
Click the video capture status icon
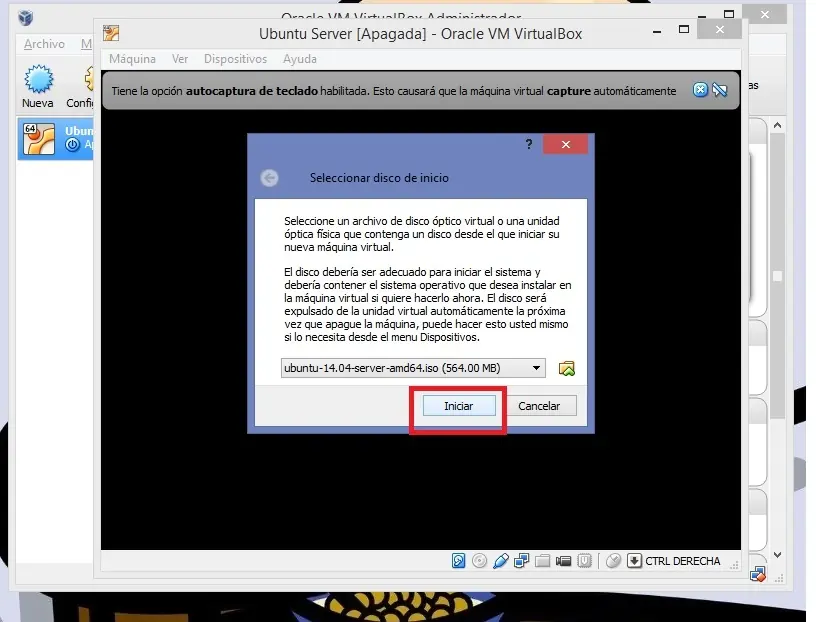pos(563,561)
